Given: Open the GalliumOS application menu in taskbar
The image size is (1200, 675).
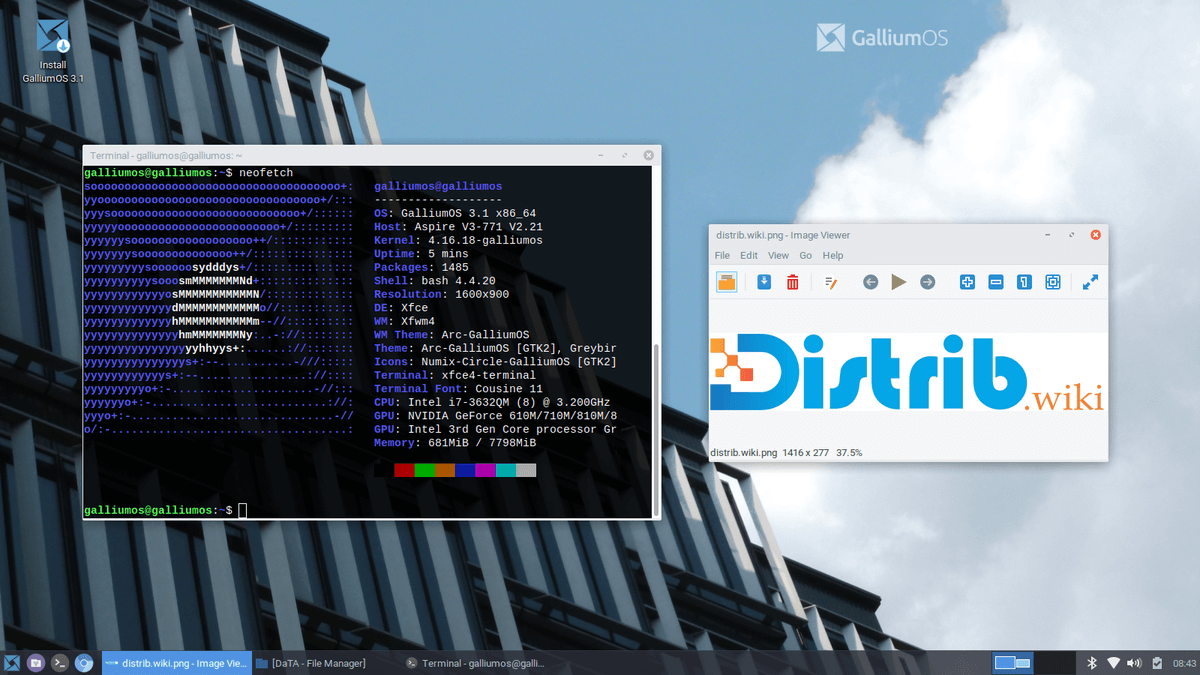Looking at the screenshot, I should coord(12,663).
